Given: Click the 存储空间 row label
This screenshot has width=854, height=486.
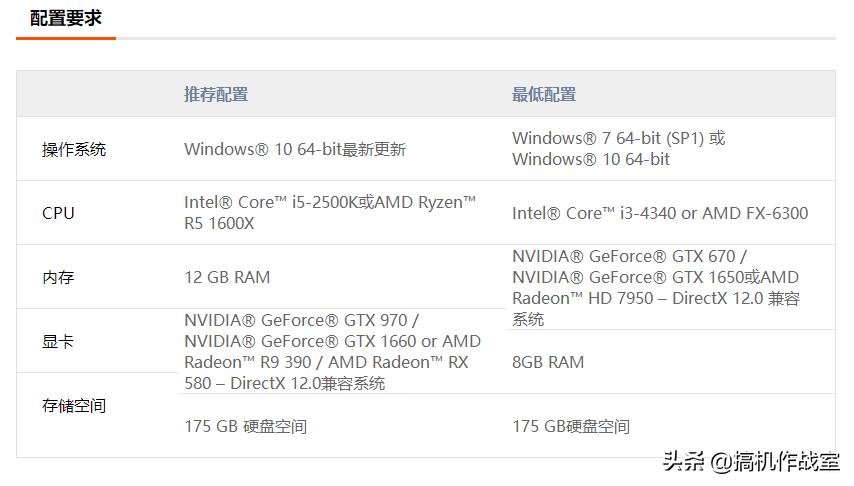Looking at the screenshot, I should 74,405.
